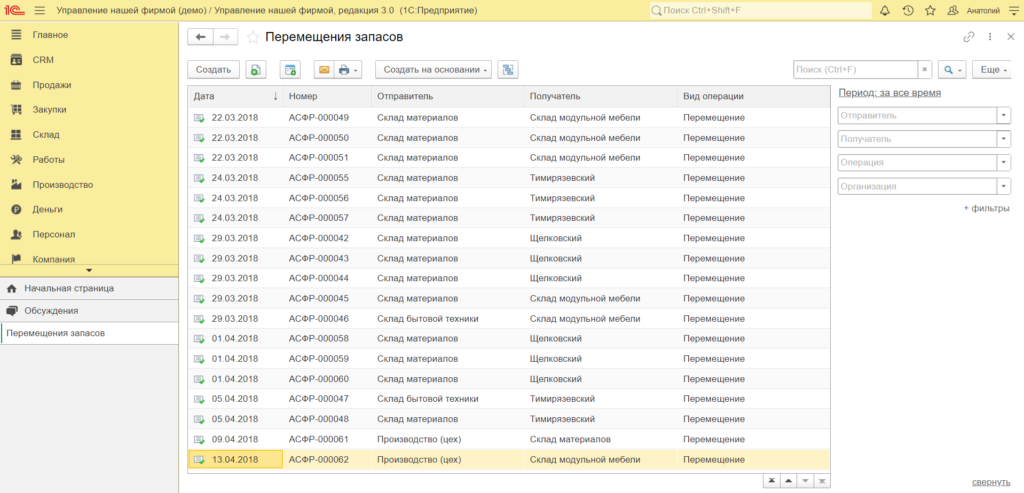Click Период: за все время link
Screen dimensions: 1024x493
pos(889,93)
